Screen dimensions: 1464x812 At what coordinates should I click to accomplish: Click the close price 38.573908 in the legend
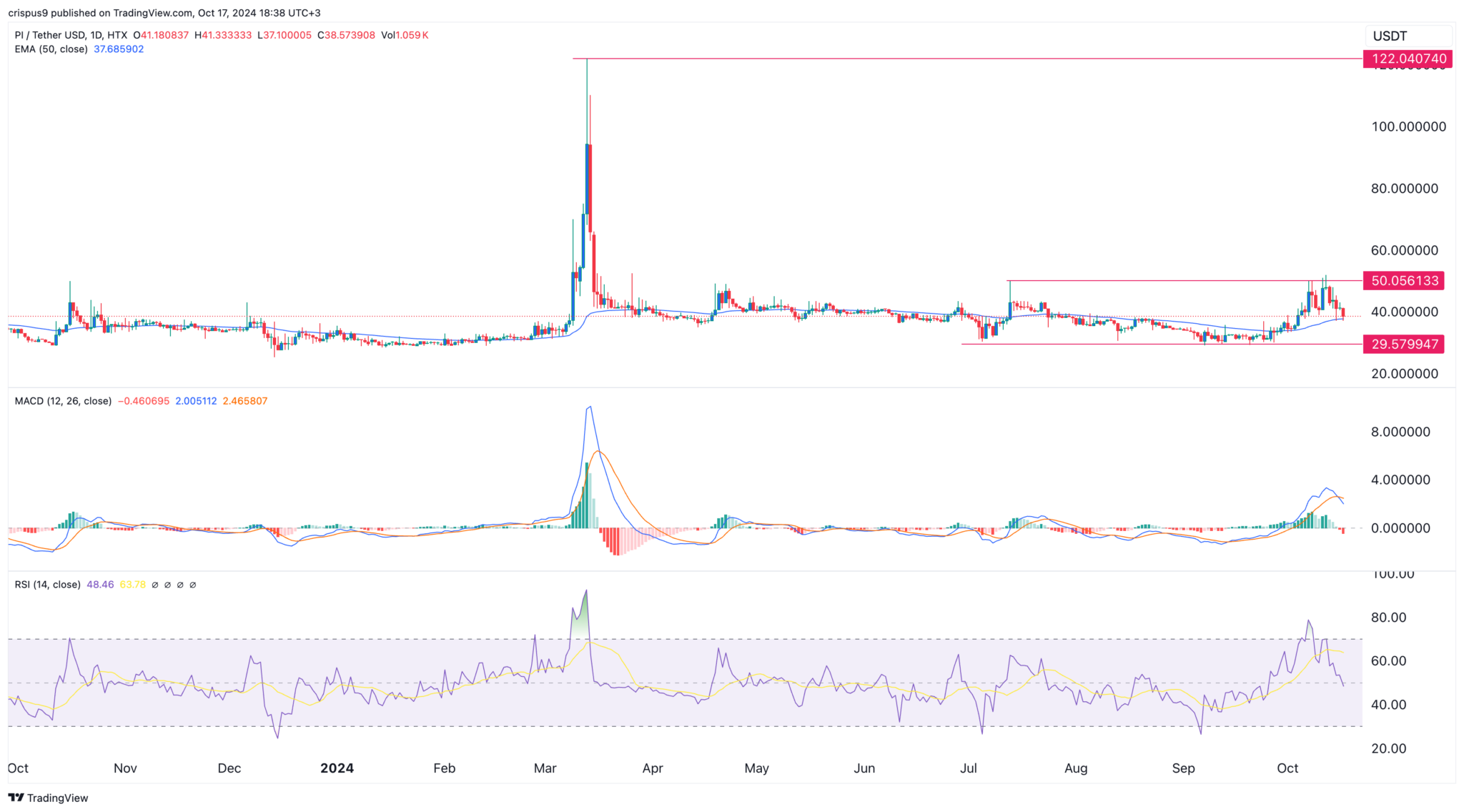tap(346, 34)
